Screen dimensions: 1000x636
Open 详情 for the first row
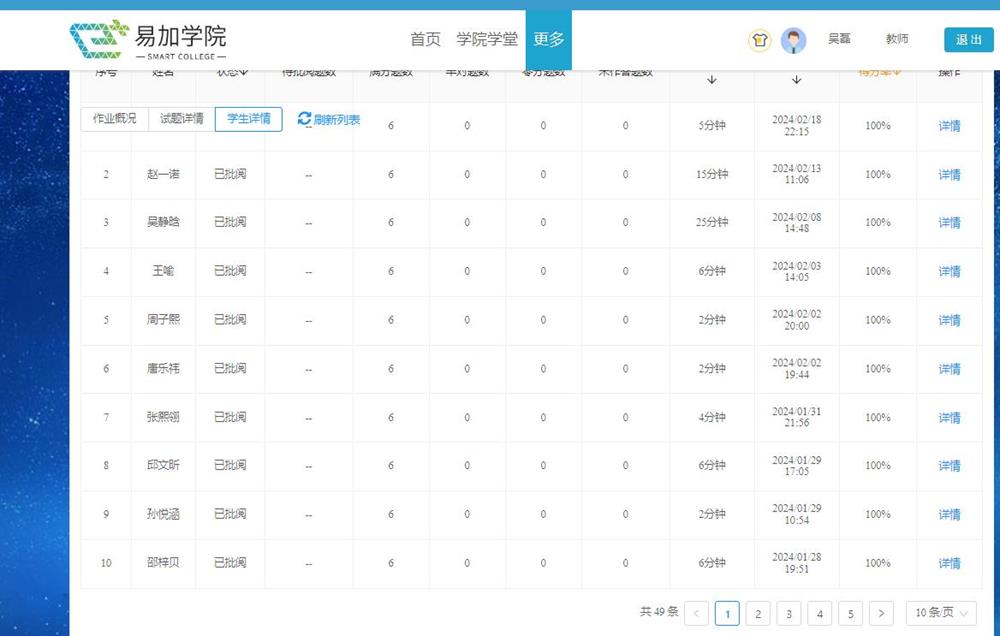(x=949, y=126)
